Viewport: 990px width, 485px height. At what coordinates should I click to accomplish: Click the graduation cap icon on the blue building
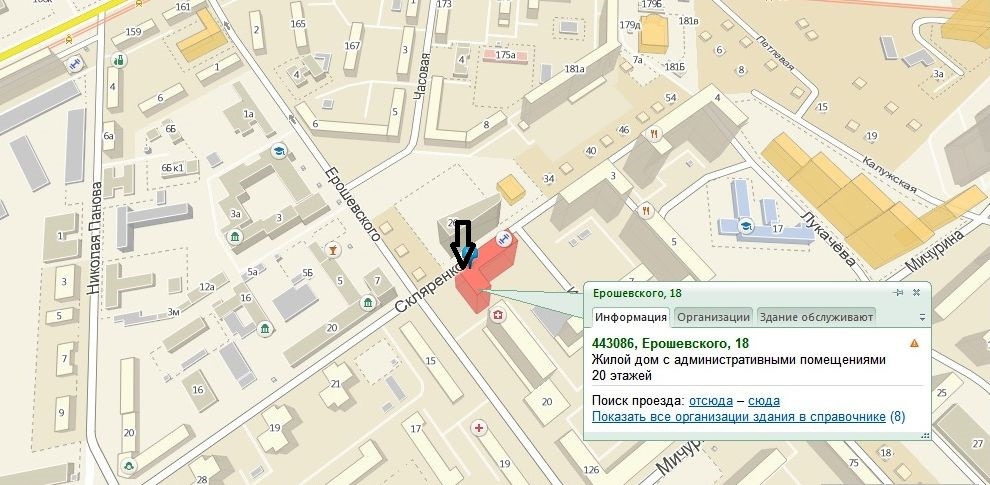pyautogui.click(x=746, y=225)
